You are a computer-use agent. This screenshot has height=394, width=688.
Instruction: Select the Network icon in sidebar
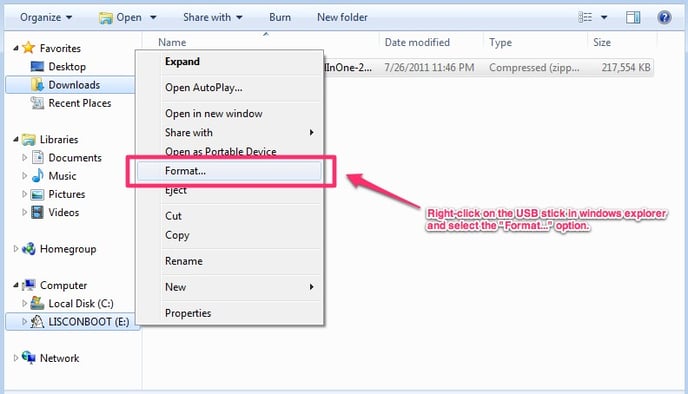coord(29,358)
